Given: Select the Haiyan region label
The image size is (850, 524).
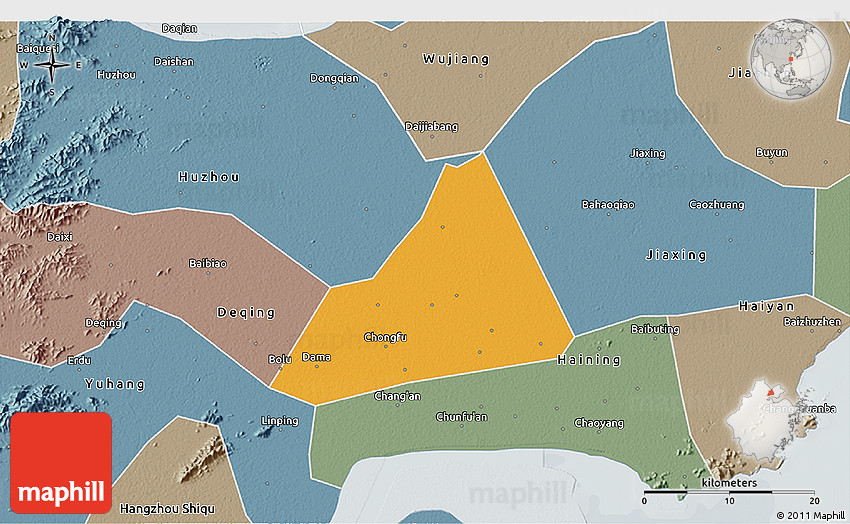Looking at the screenshot, I should click(x=766, y=306).
